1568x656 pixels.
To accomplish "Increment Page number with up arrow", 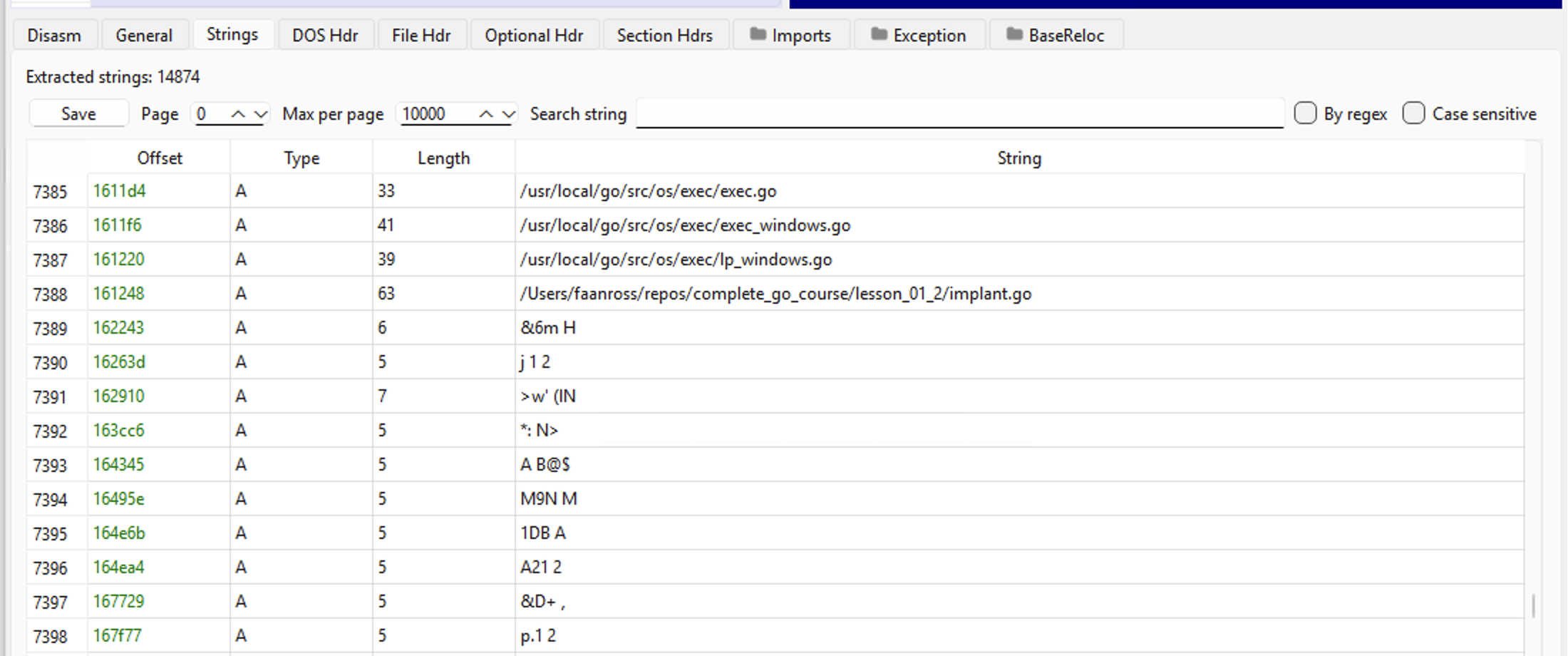I will coord(238,114).
